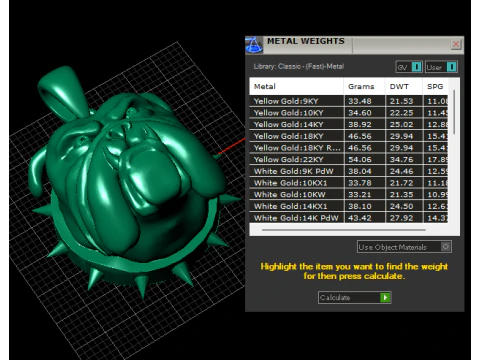This screenshot has width=480, height=360.
Task: Click the 25.02 DWT value
Action: 401,124
